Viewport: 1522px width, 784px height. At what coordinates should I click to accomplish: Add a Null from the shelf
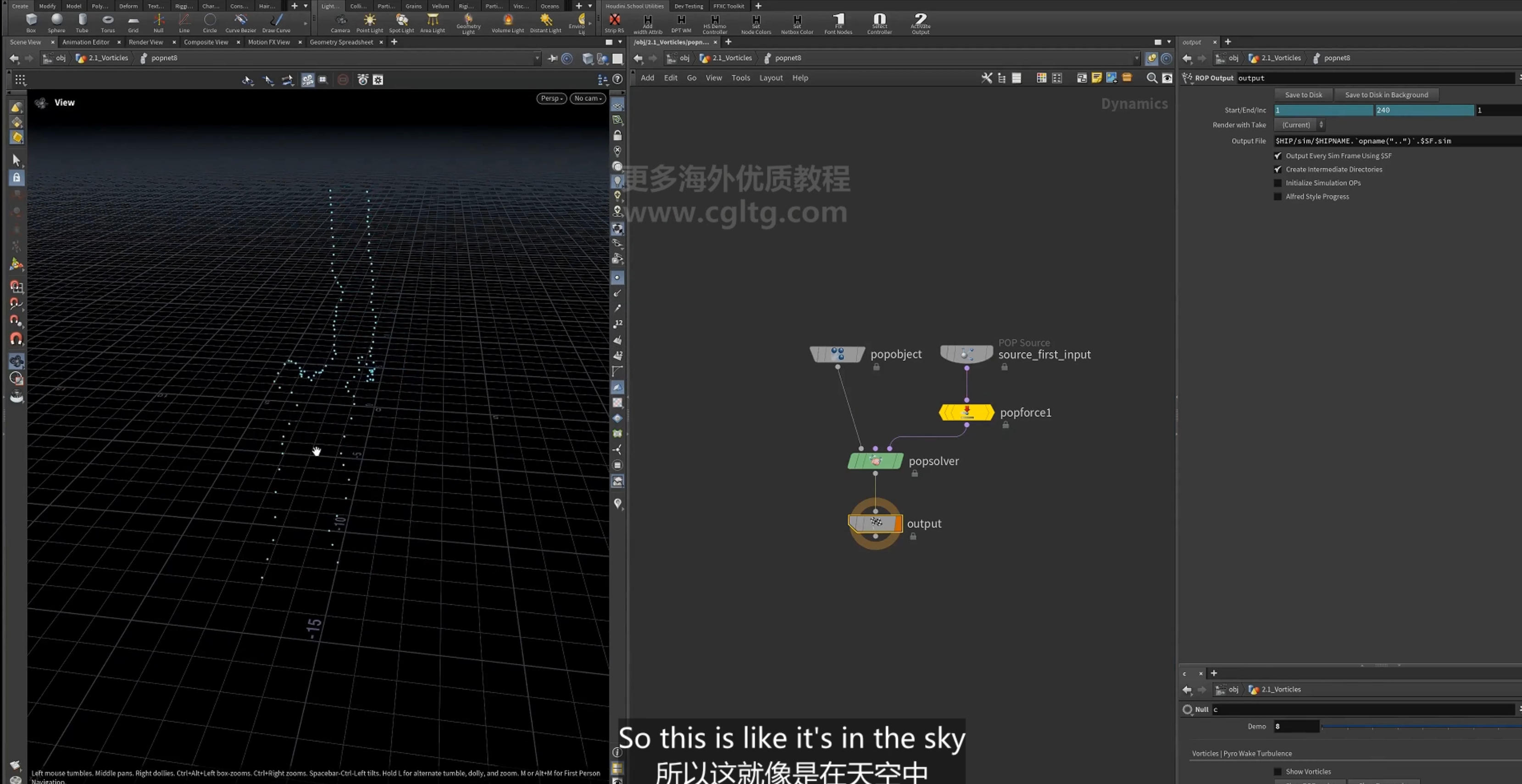click(x=158, y=22)
